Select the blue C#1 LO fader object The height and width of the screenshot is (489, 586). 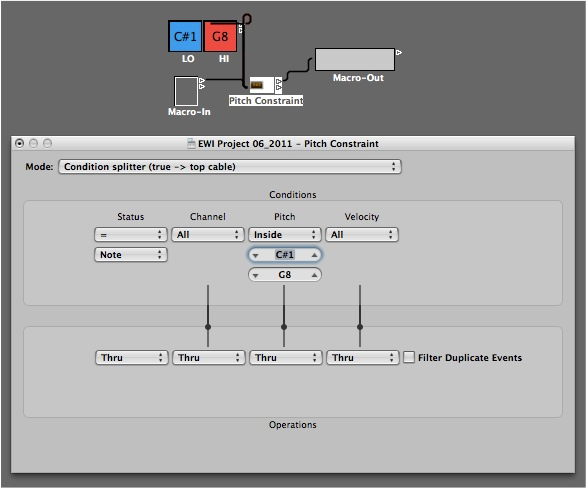[185, 36]
